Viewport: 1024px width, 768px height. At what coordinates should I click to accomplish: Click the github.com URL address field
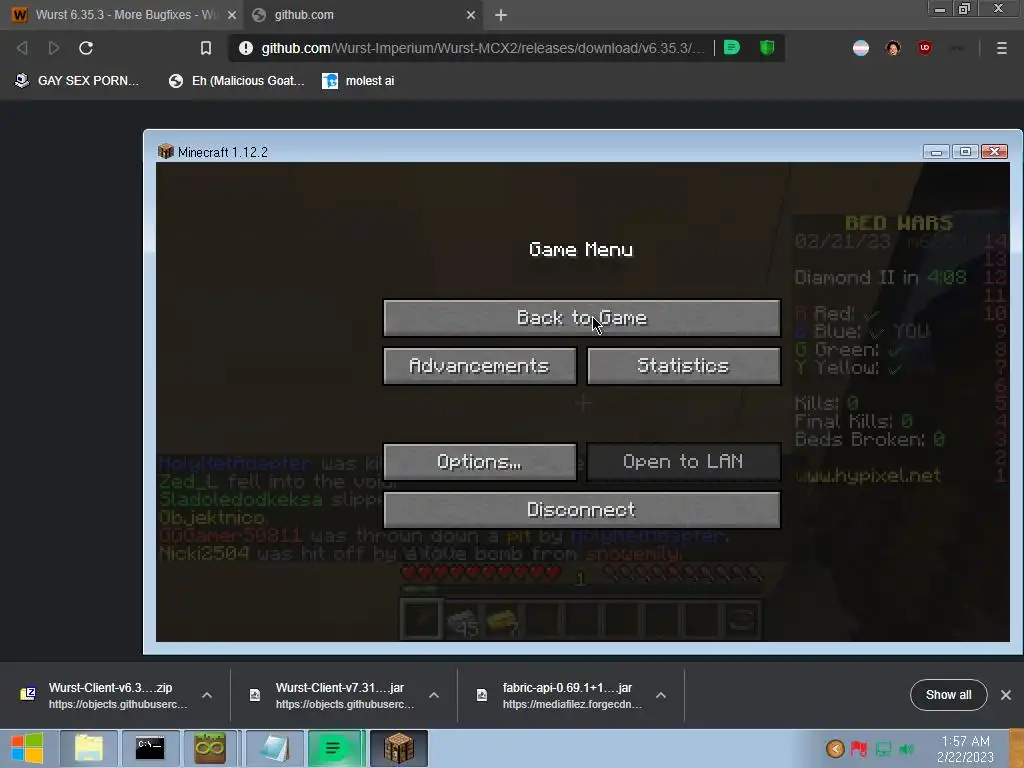(483, 48)
